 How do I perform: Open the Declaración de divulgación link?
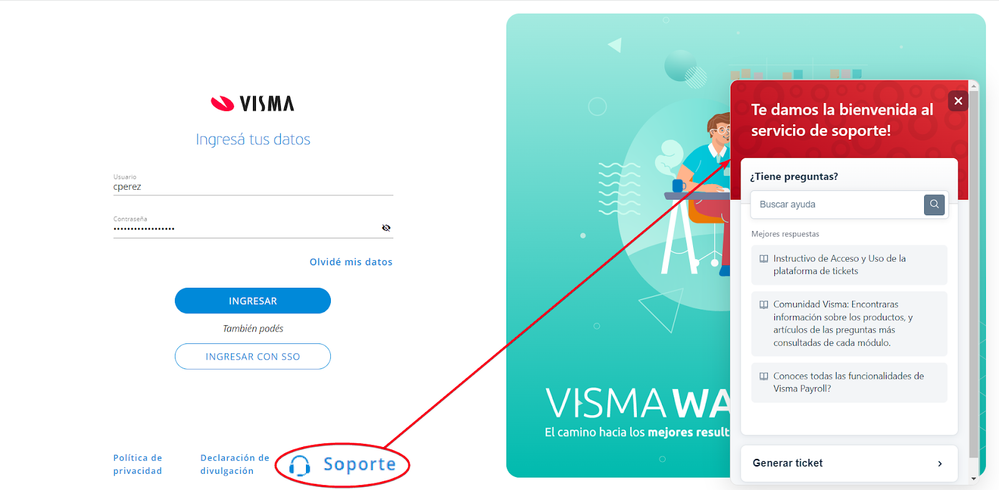234,465
